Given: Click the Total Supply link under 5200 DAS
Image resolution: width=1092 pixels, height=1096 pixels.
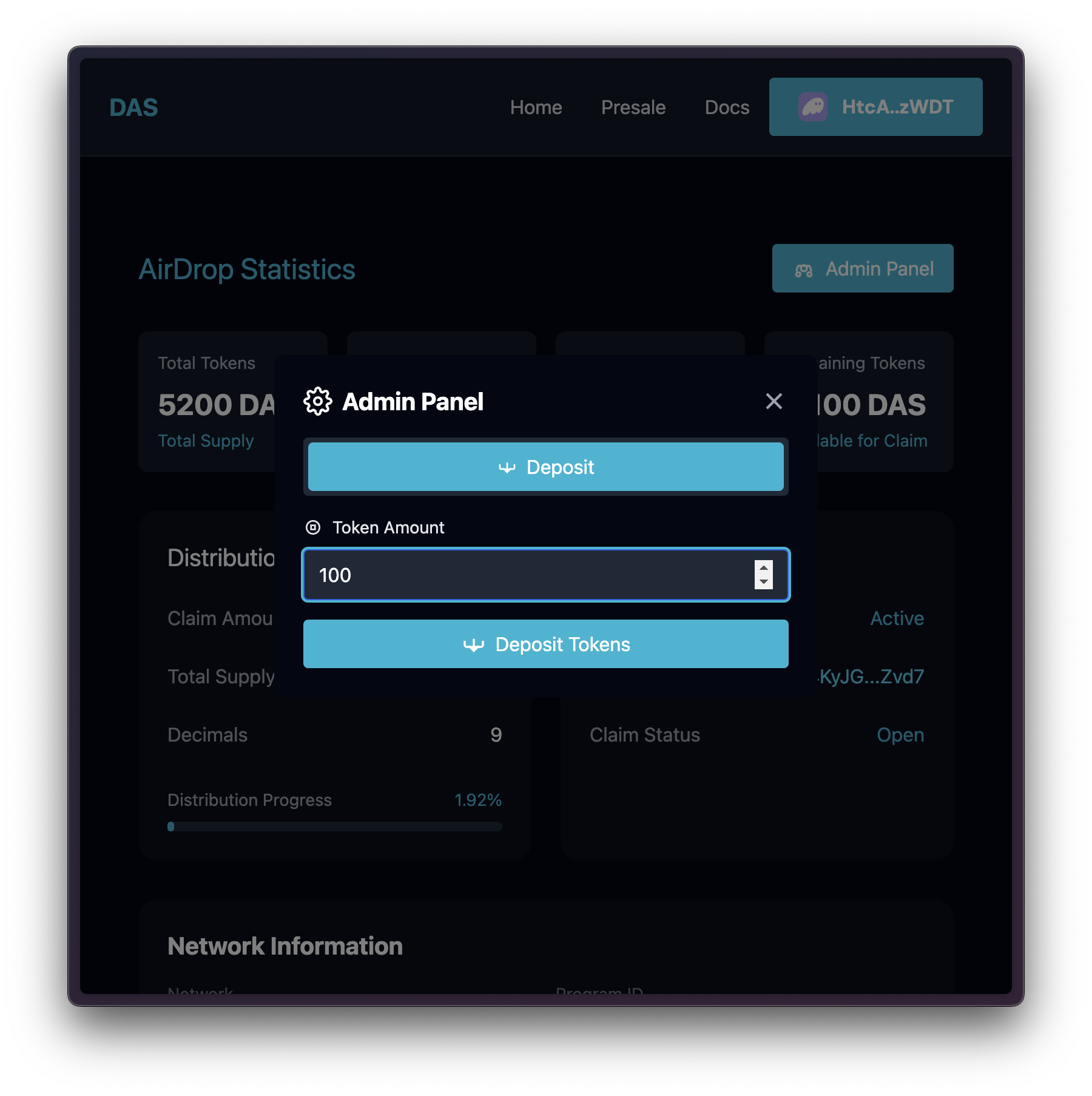Looking at the screenshot, I should pos(206,441).
